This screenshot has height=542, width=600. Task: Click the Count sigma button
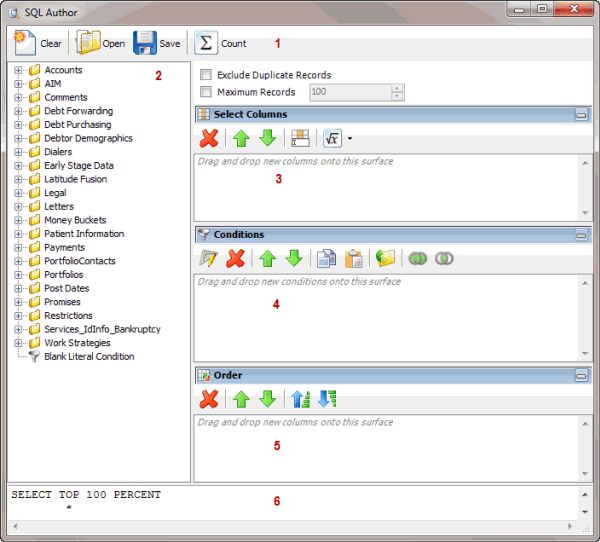tap(220, 43)
